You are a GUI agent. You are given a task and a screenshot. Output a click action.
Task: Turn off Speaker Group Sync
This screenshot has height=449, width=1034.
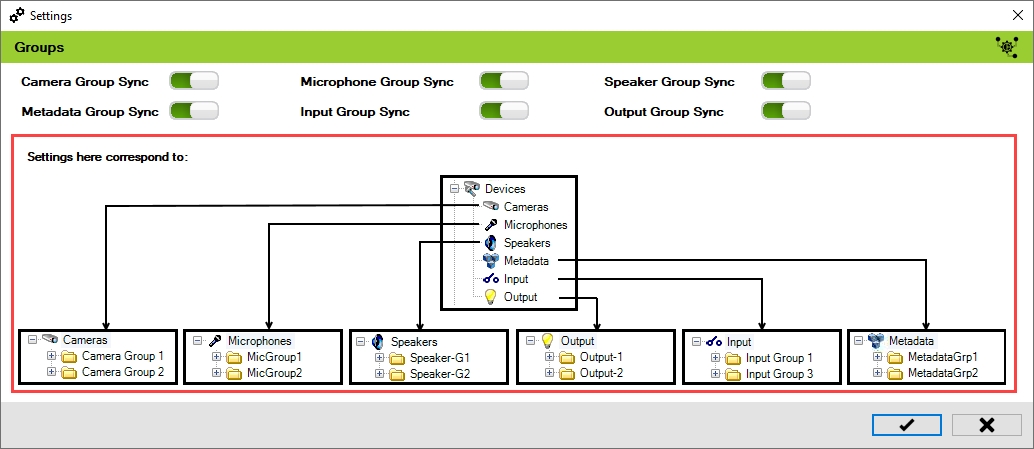click(x=786, y=81)
